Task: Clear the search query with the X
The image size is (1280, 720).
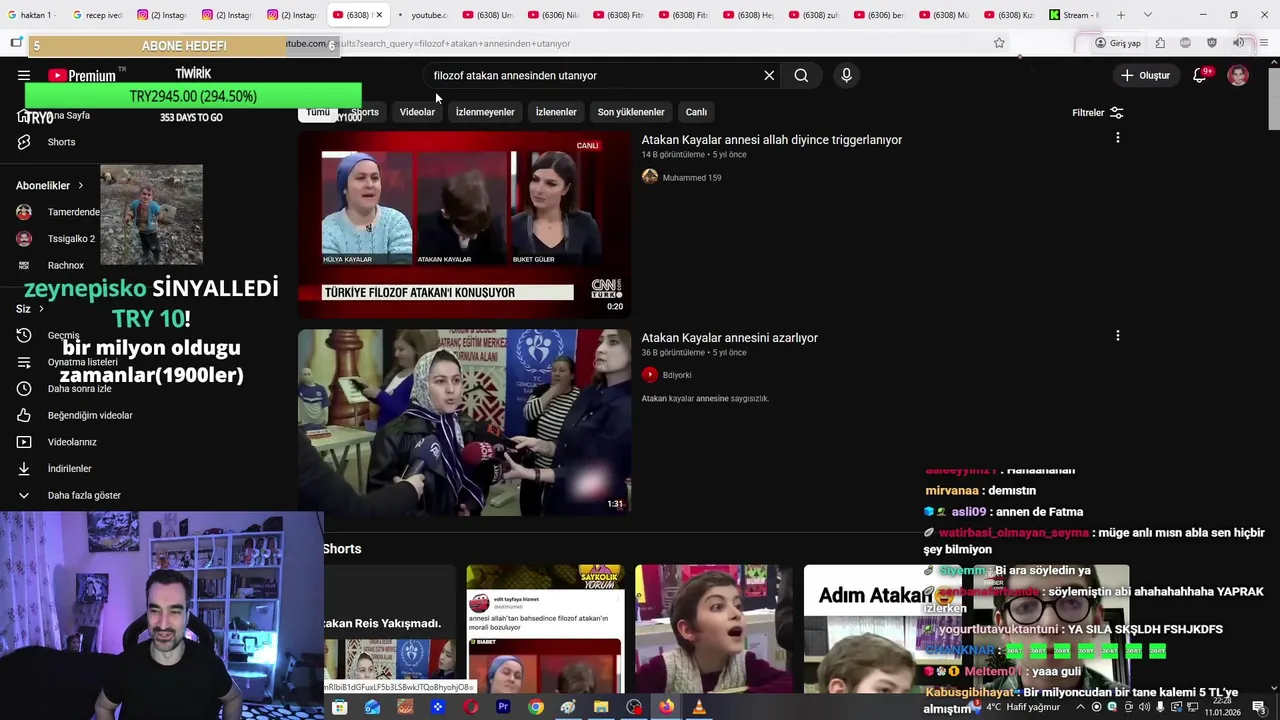Action: (x=769, y=75)
